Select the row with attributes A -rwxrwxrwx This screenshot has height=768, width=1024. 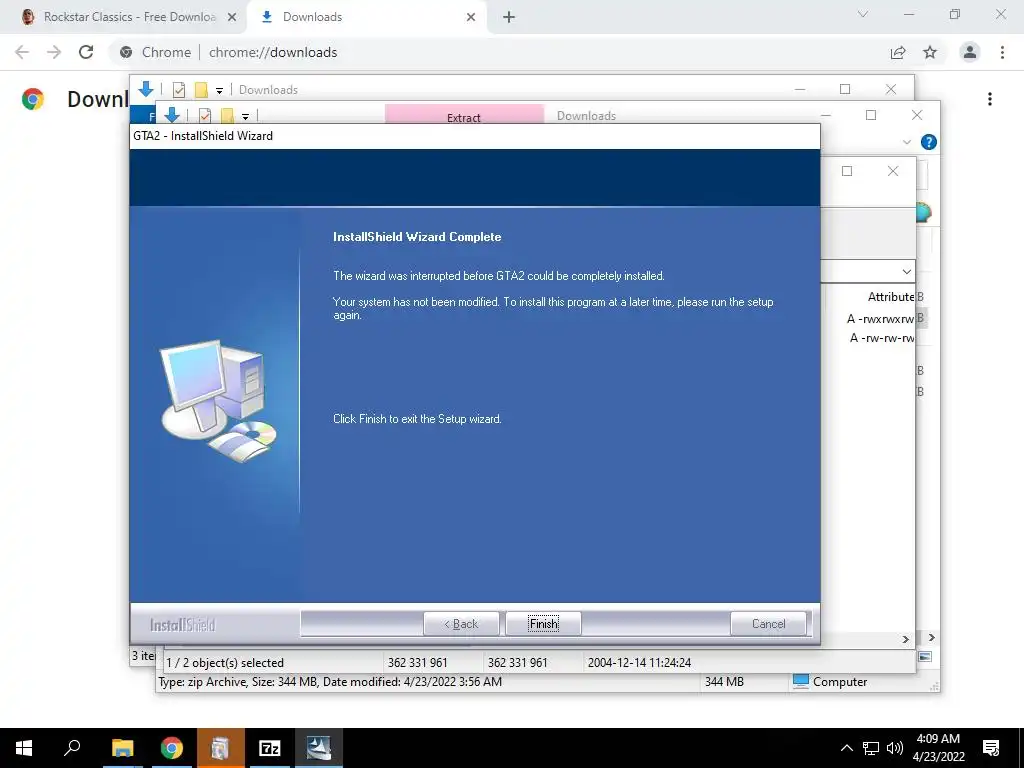coord(880,319)
